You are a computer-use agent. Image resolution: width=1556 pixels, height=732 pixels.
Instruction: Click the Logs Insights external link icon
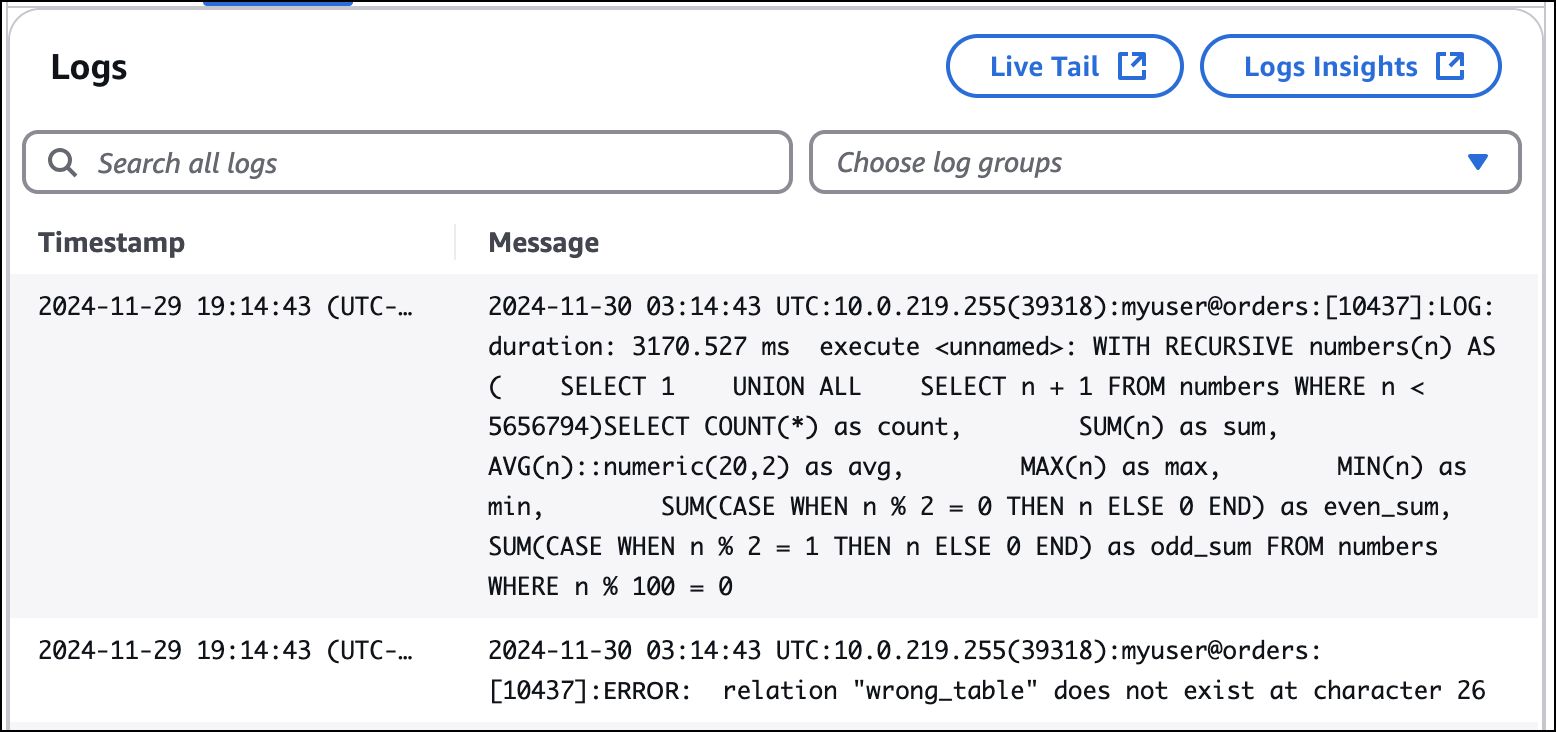point(1450,67)
